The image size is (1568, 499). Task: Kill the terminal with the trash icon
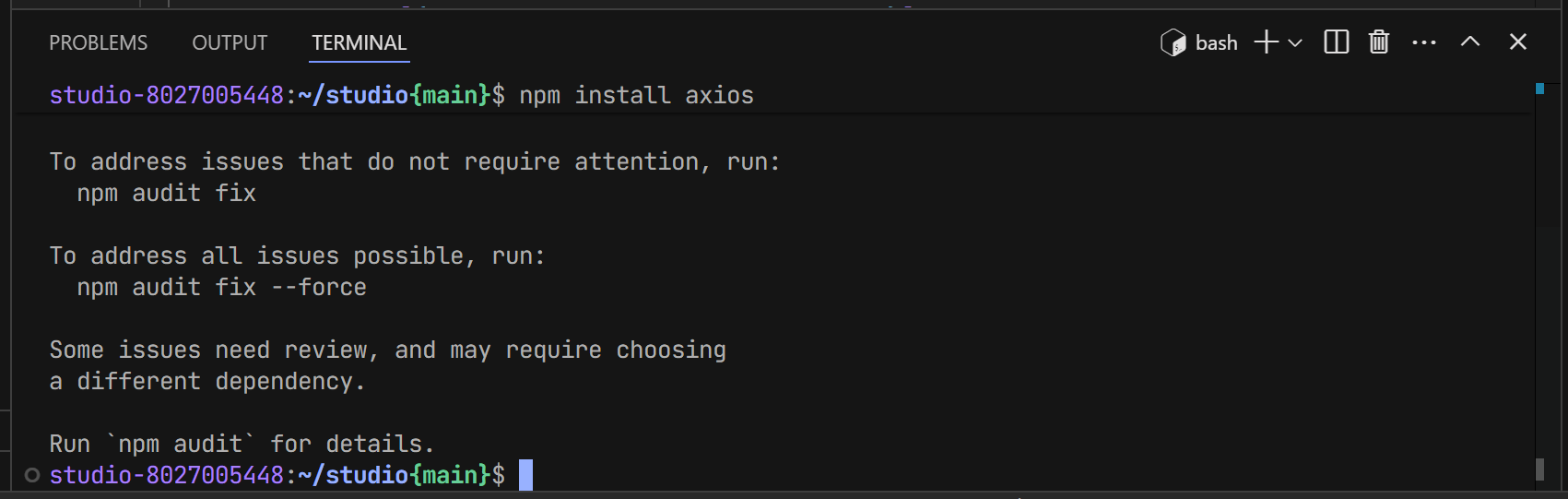1379,42
